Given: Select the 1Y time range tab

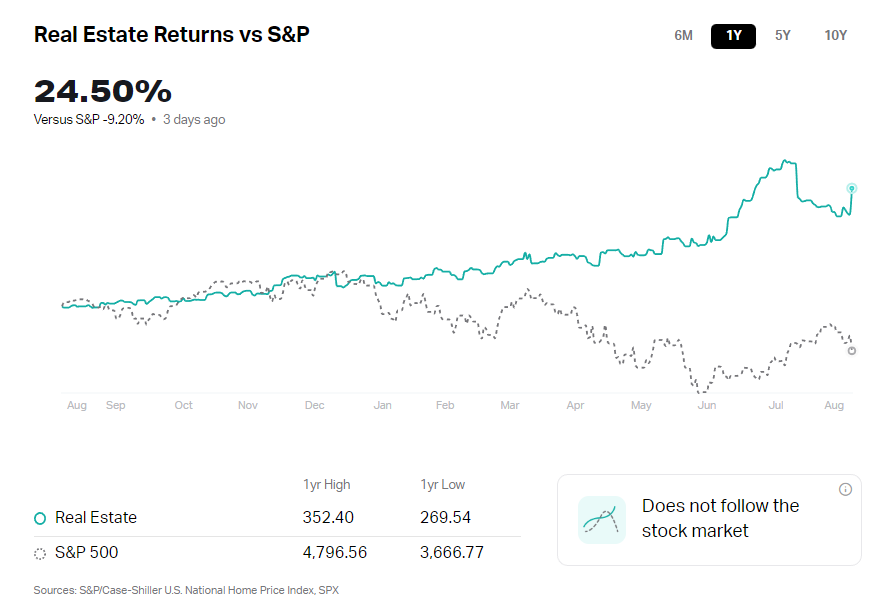Looking at the screenshot, I should tap(733, 35).
